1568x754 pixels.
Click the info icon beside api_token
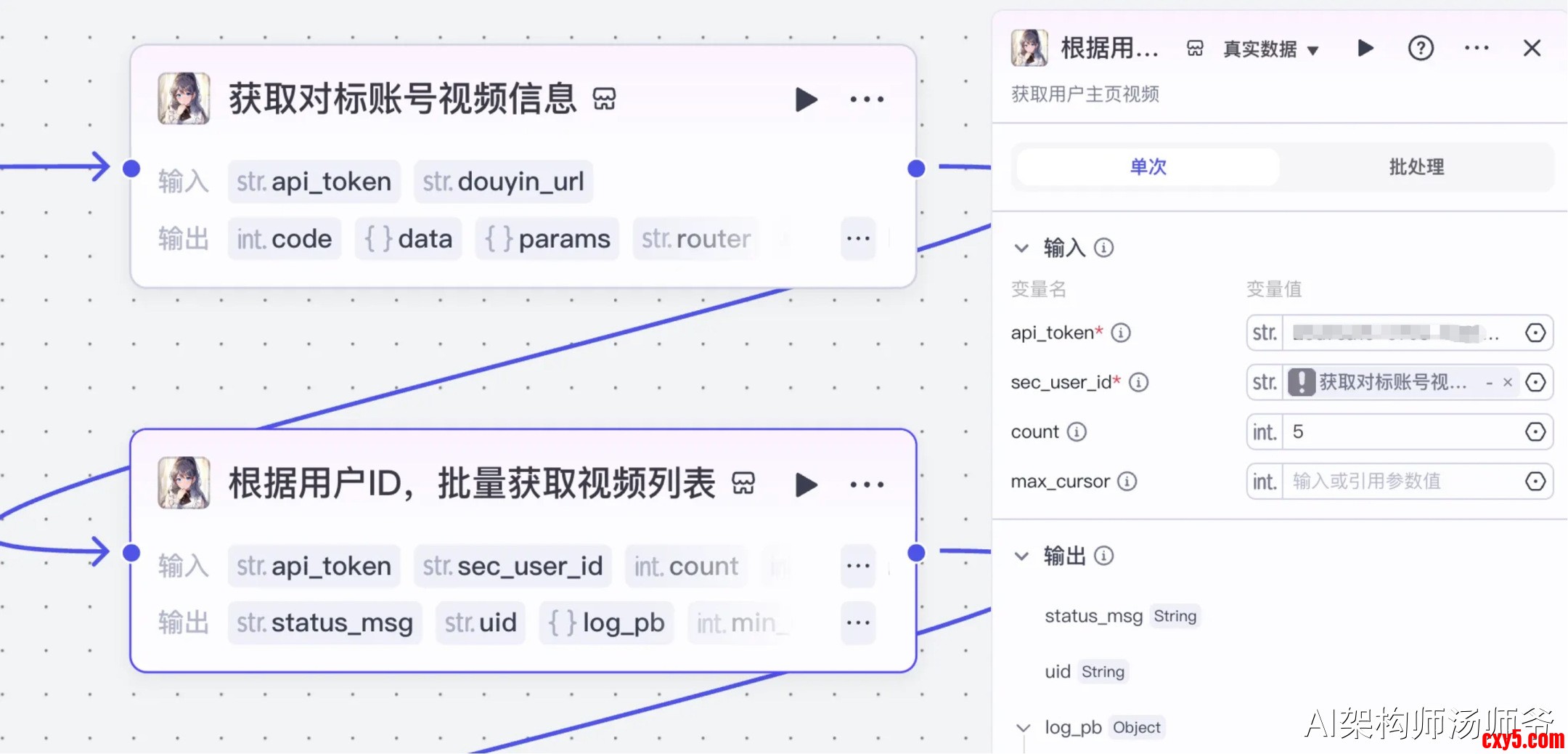1121,333
